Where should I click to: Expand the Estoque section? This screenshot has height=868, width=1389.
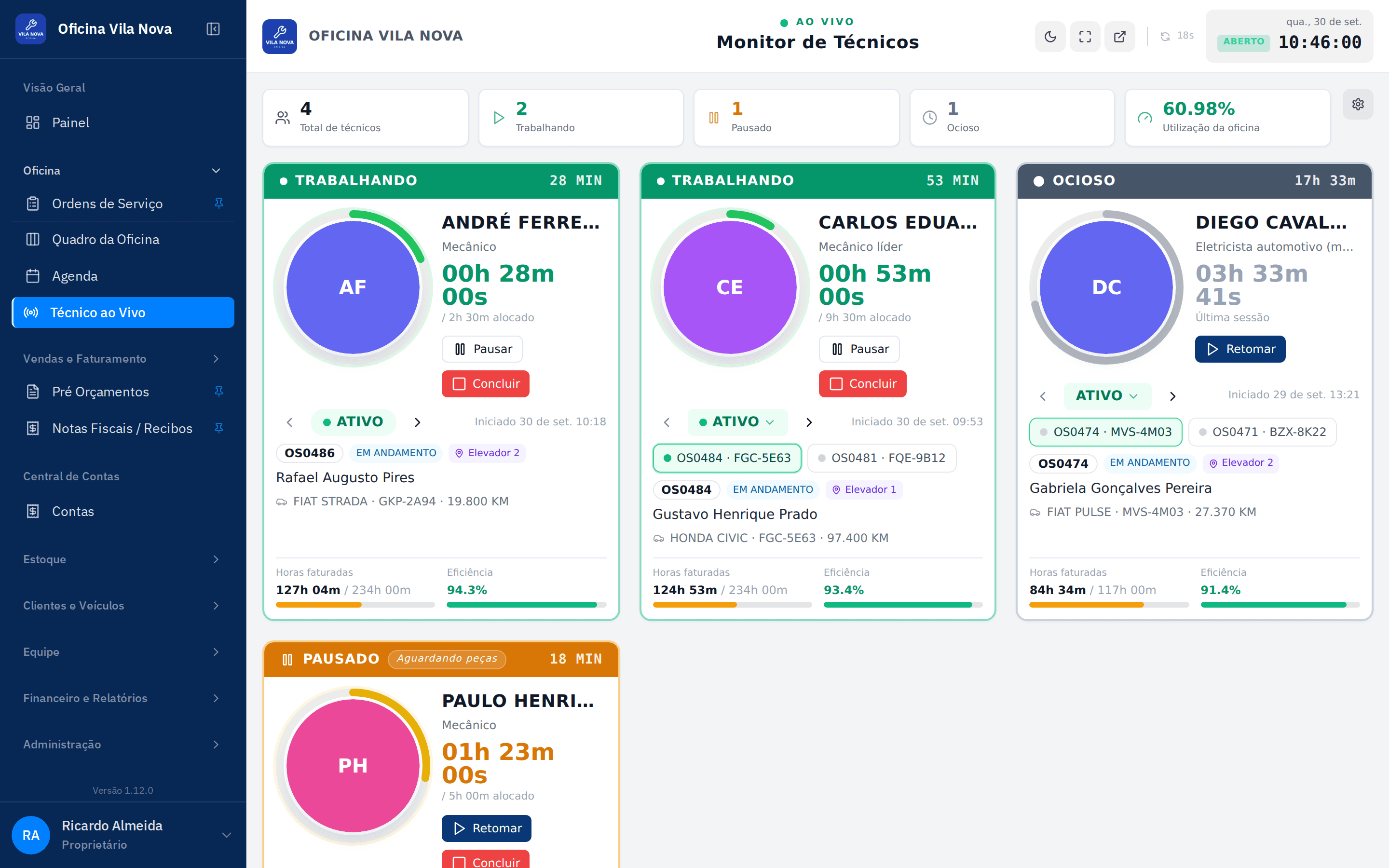123,559
